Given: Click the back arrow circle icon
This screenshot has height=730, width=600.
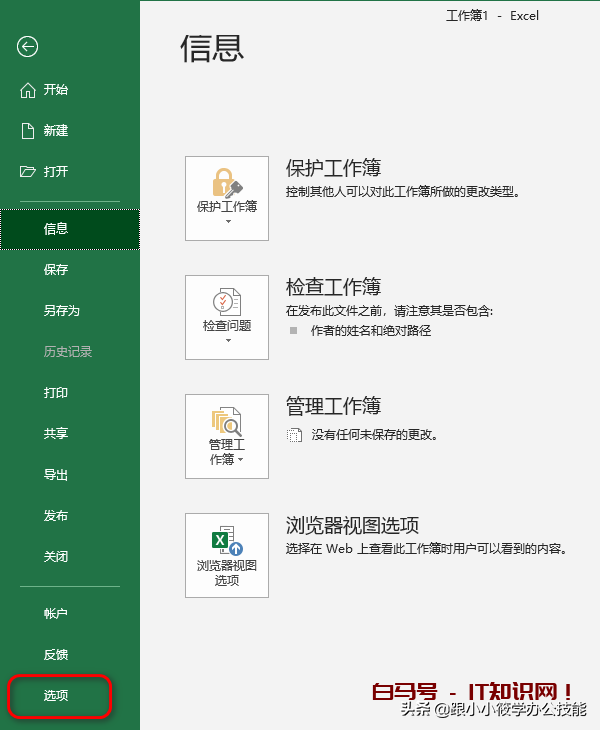Looking at the screenshot, I should (x=28, y=46).
